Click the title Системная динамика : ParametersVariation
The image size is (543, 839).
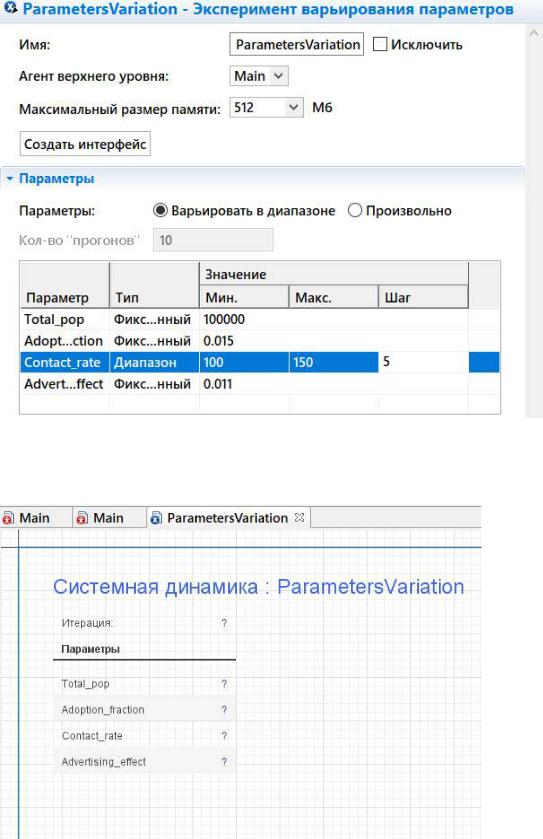[258, 587]
